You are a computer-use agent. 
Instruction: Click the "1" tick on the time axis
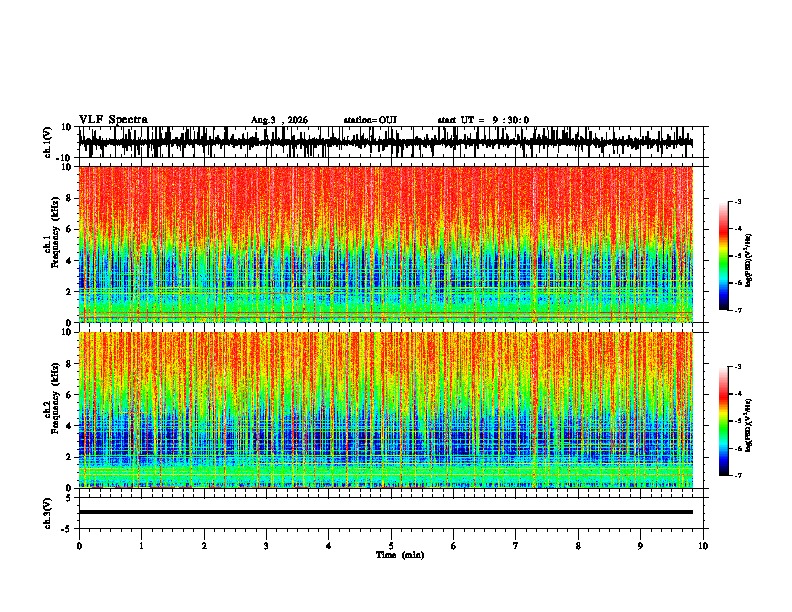[x=141, y=546]
